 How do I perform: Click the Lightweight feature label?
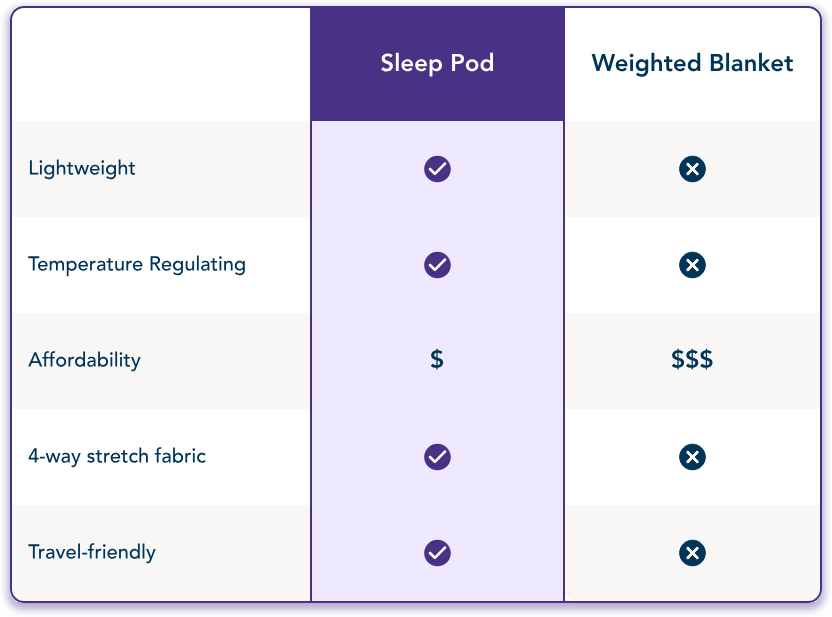pos(82,168)
